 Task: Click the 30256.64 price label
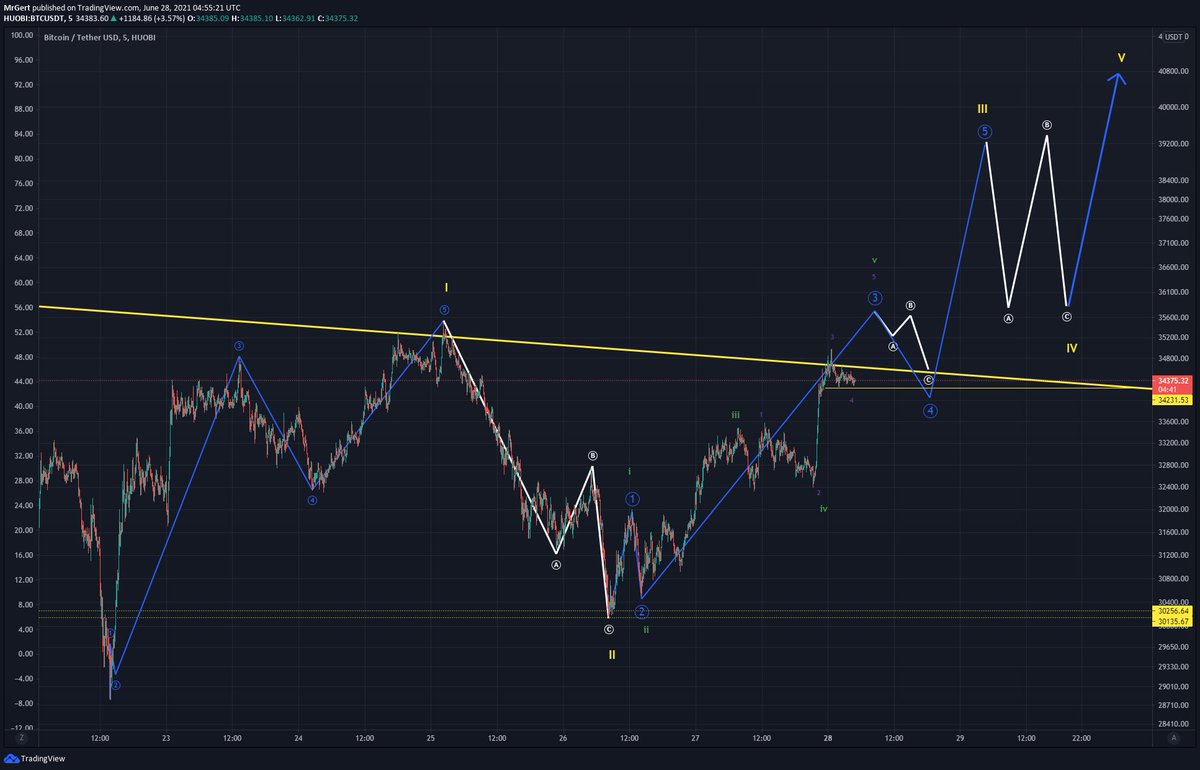[x=1171, y=611]
